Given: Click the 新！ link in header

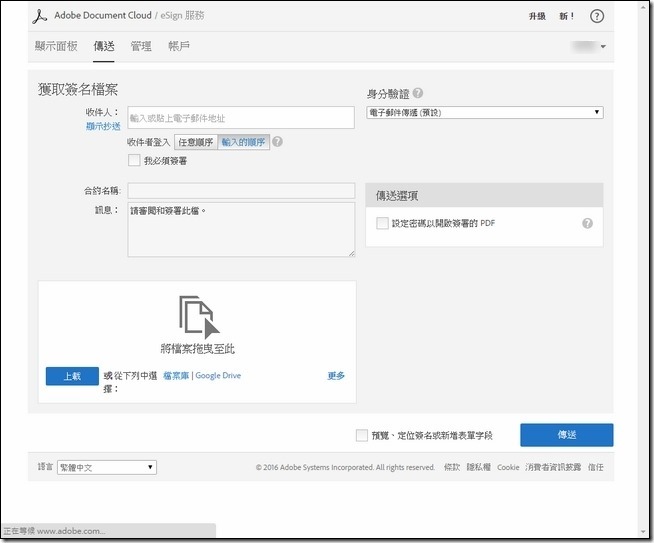Looking at the screenshot, I should point(566,16).
